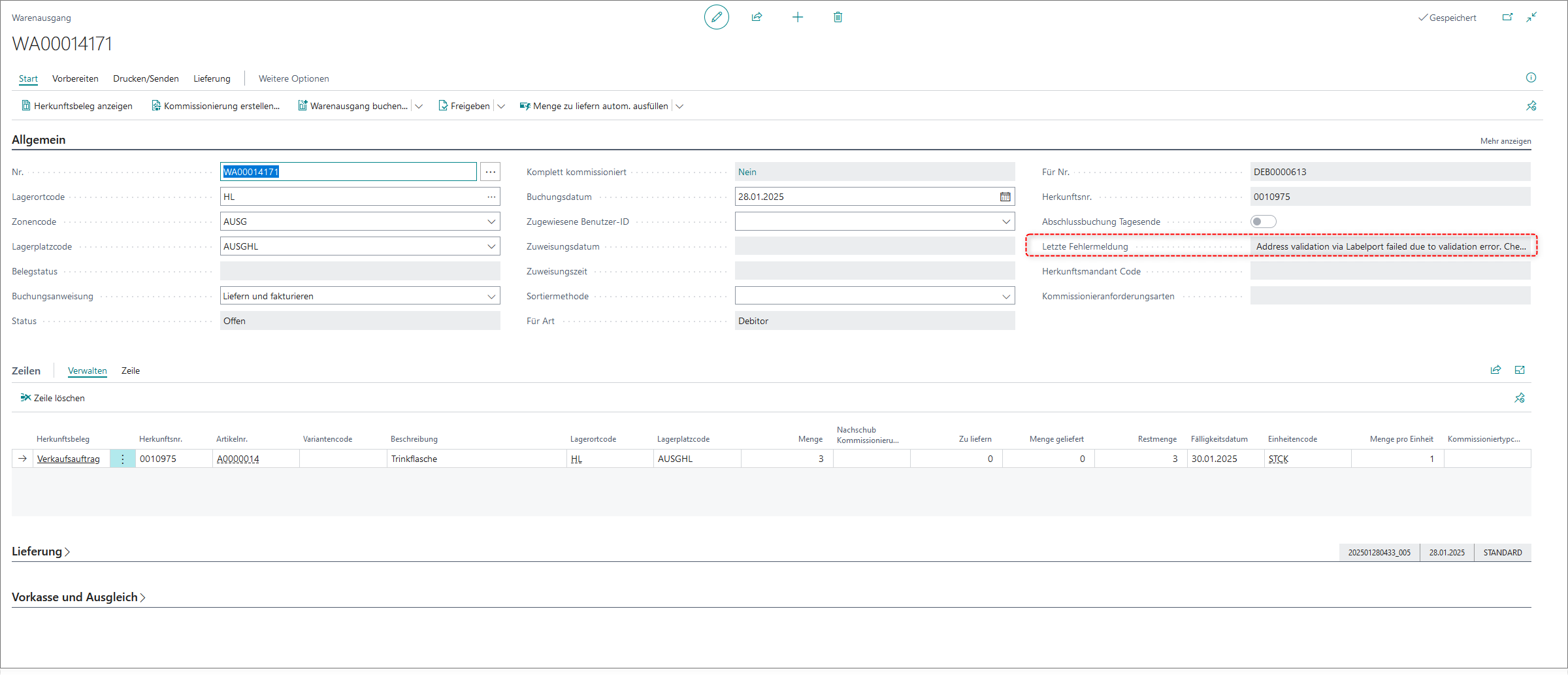Click Warenausgang buchen action
The height and width of the screenshot is (675, 1568).
coord(353,106)
